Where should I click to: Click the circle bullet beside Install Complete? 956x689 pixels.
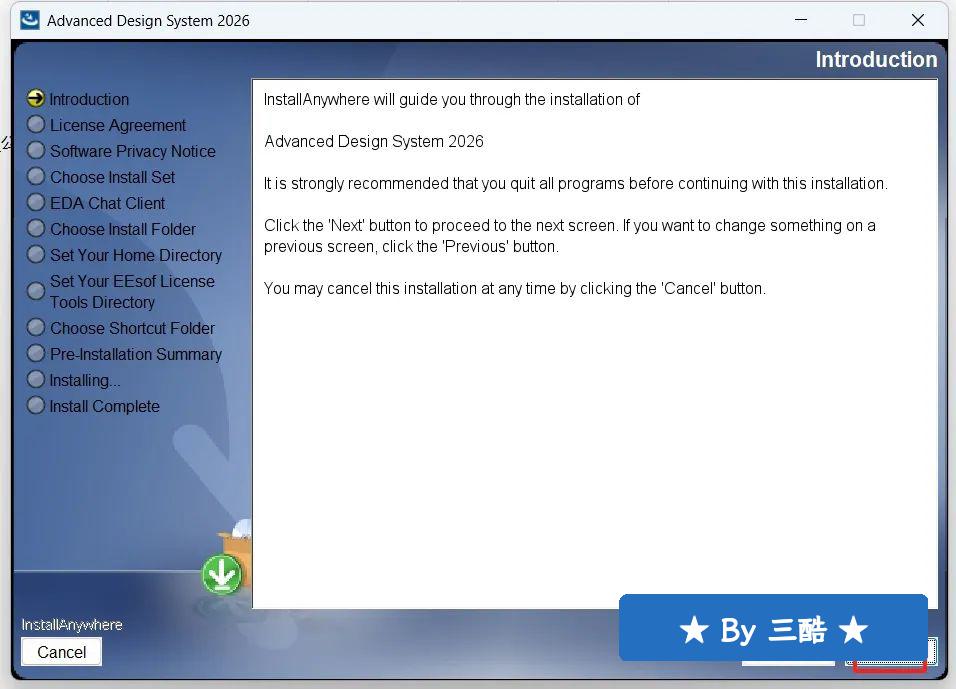click(36, 405)
